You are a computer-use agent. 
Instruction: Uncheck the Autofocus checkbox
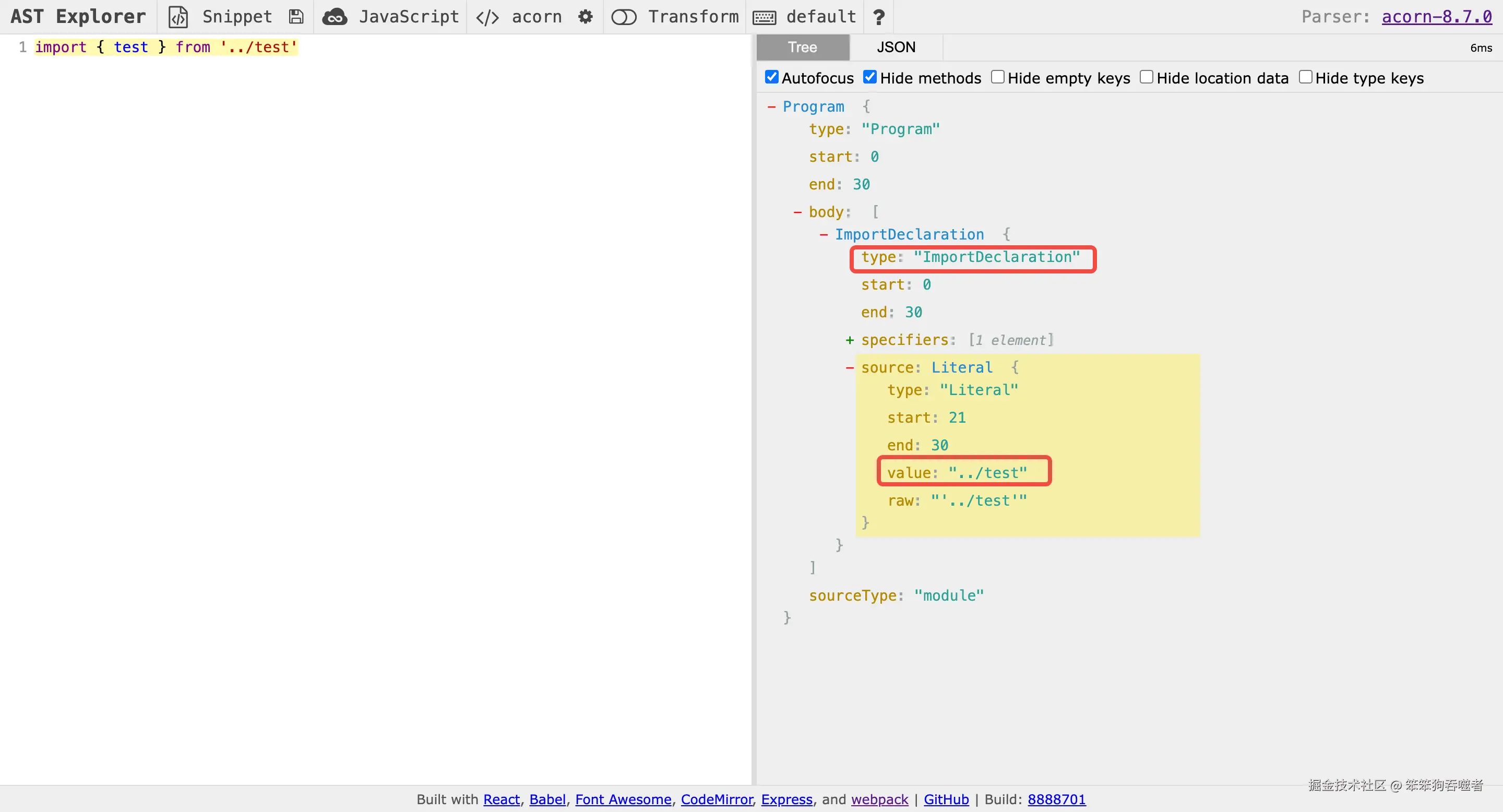(771, 77)
